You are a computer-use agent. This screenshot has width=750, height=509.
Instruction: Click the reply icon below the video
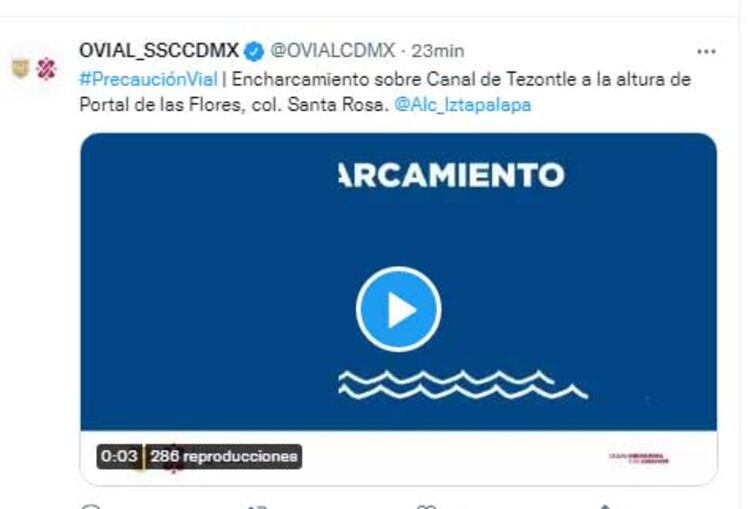coord(91,506)
